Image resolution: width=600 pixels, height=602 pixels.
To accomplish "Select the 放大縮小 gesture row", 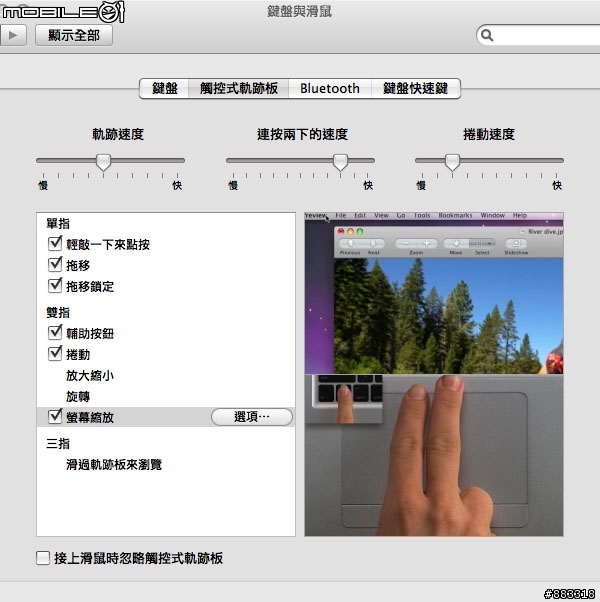I will pyautogui.click(x=166, y=375).
